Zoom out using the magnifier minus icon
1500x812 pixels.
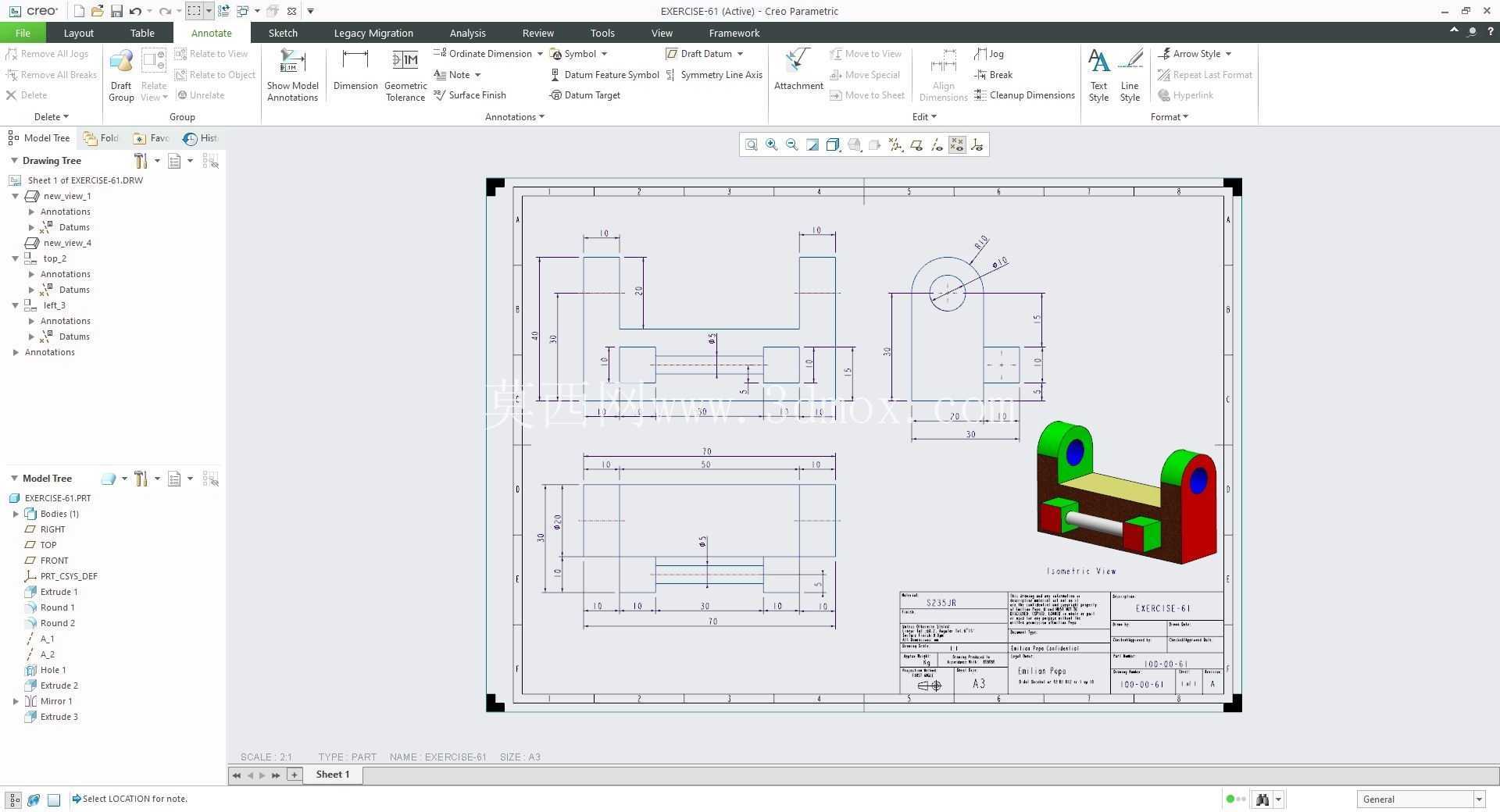click(x=792, y=144)
